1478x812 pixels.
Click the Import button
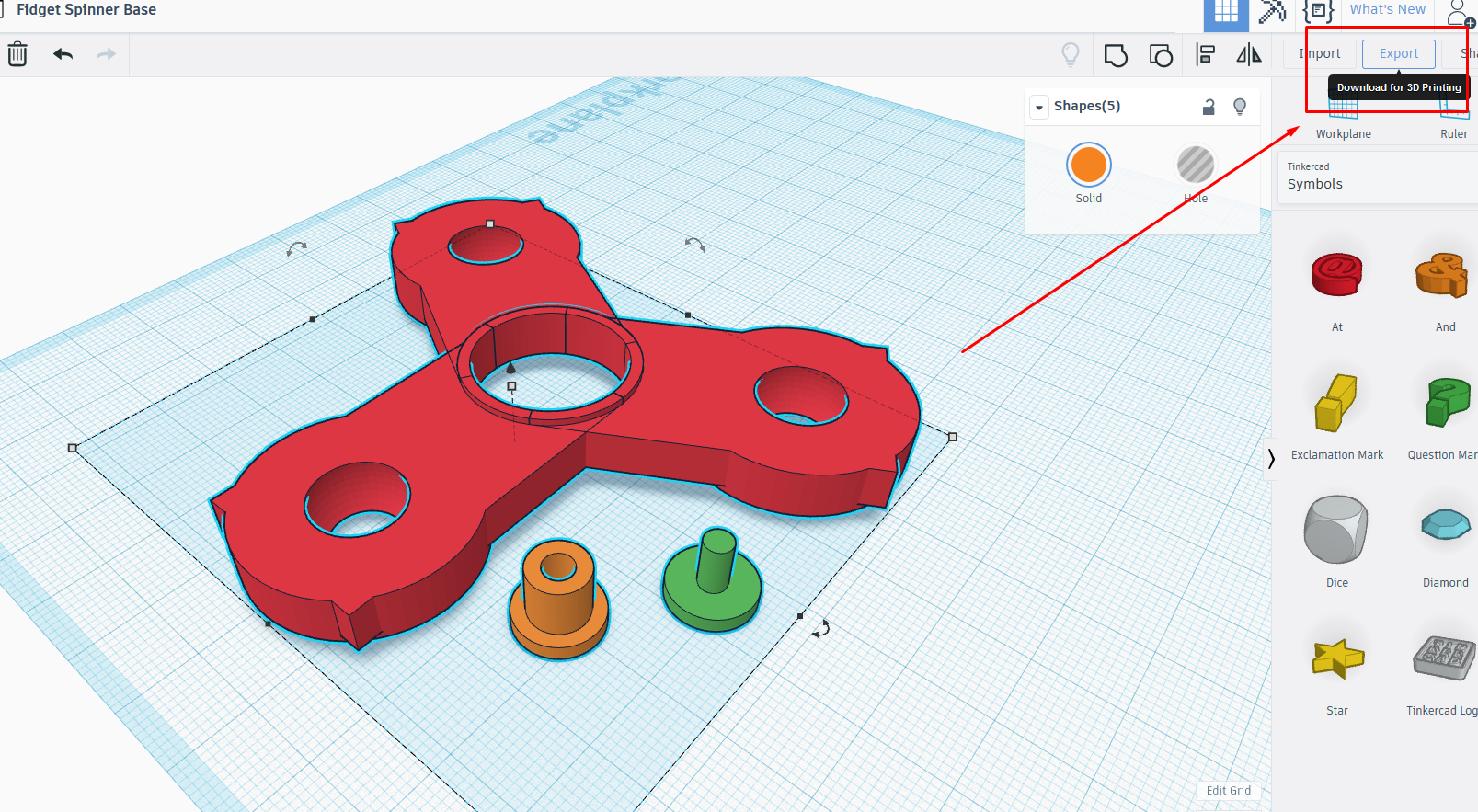point(1320,53)
